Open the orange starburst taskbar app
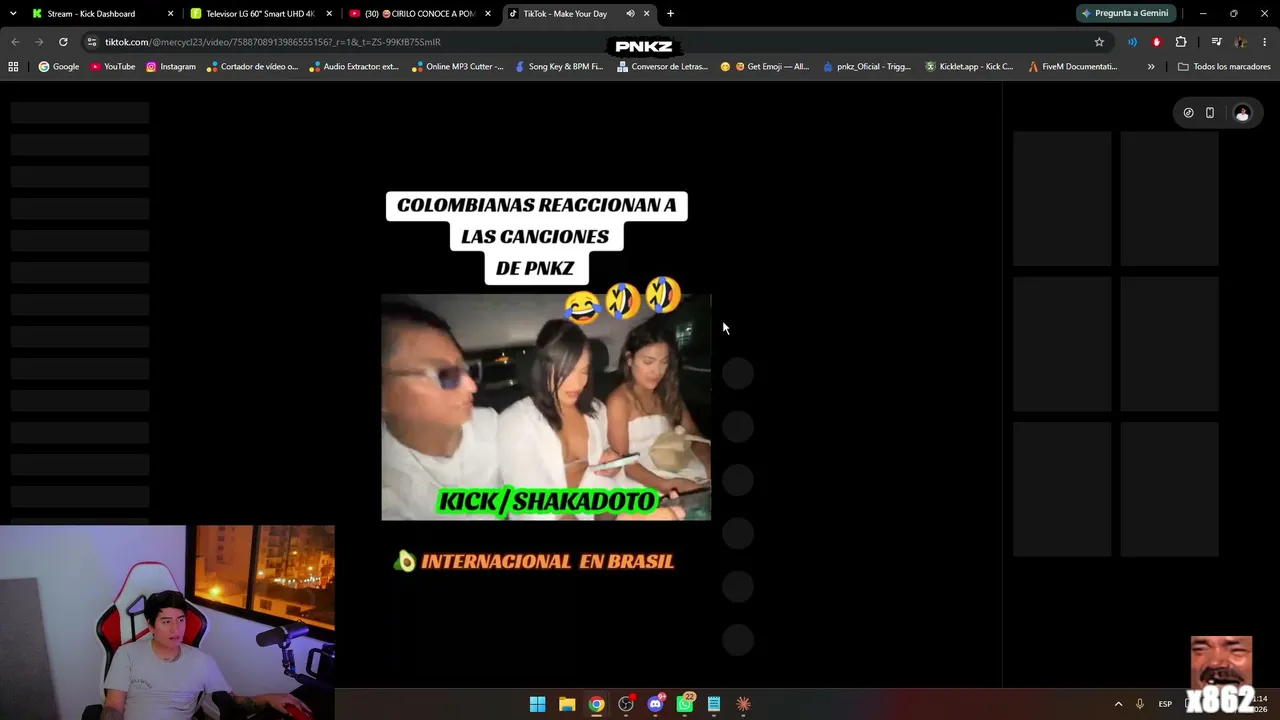Viewport: 1280px width, 720px height. [x=743, y=704]
